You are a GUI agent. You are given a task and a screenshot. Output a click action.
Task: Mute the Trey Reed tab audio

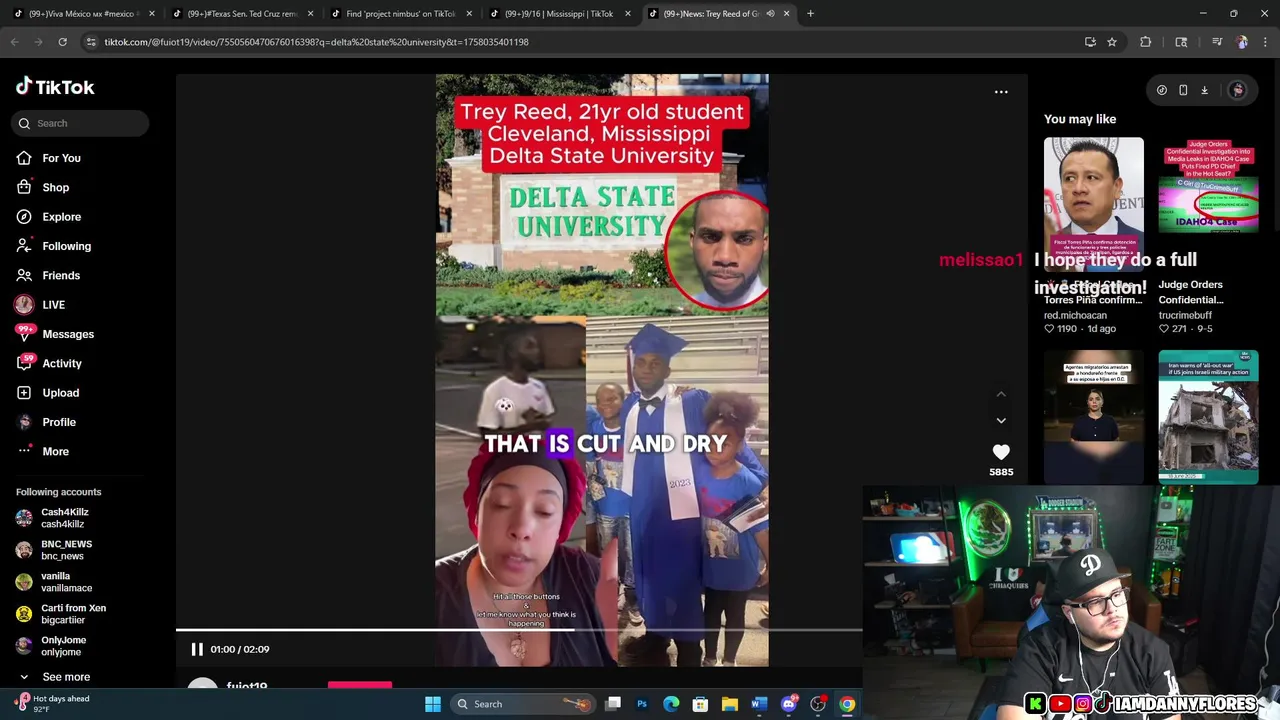(x=770, y=14)
